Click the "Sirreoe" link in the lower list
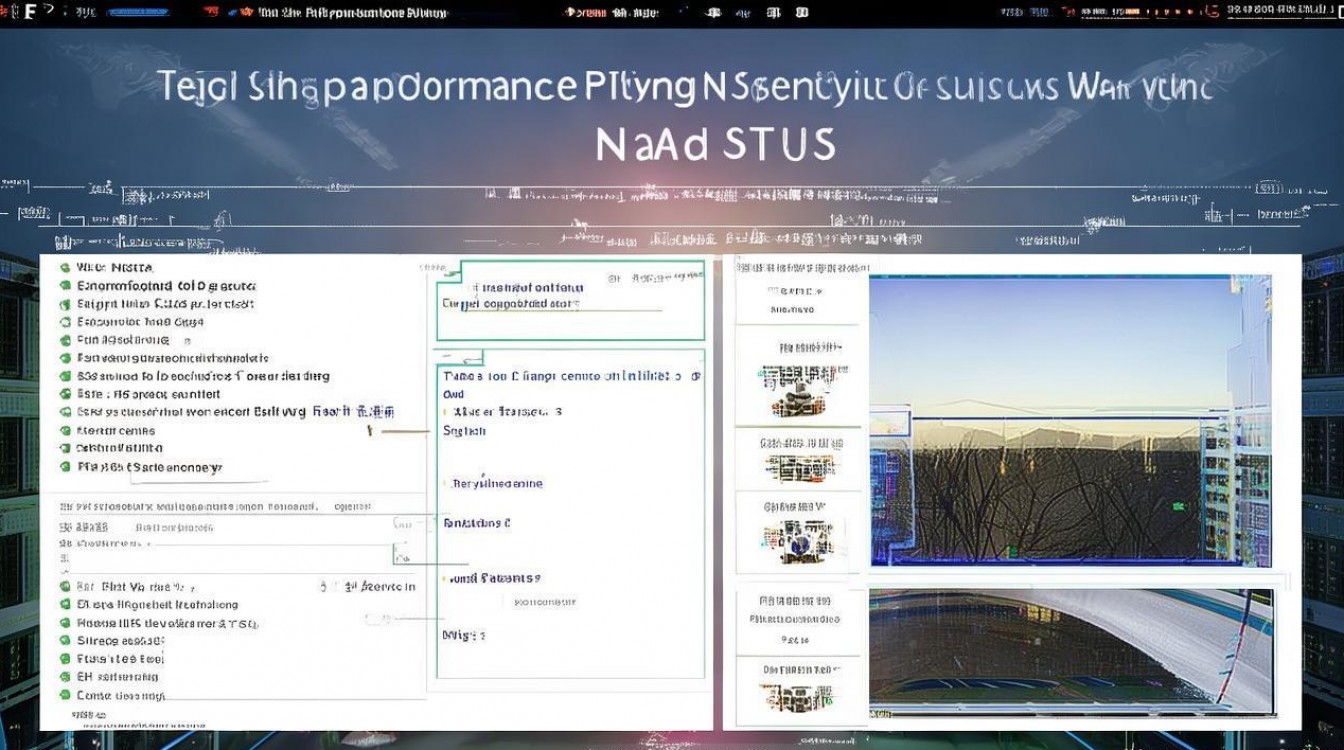 click(120, 641)
